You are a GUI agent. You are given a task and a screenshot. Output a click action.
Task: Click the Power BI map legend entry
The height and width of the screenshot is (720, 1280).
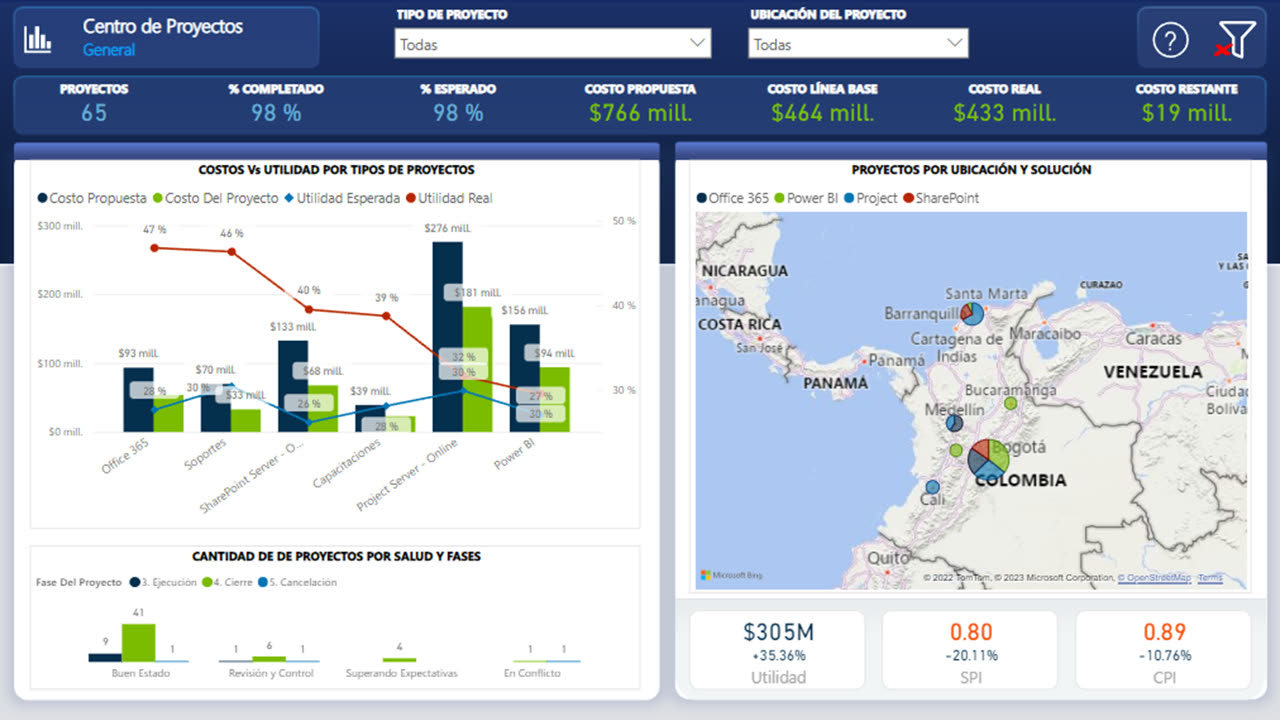[x=807, y=198]
